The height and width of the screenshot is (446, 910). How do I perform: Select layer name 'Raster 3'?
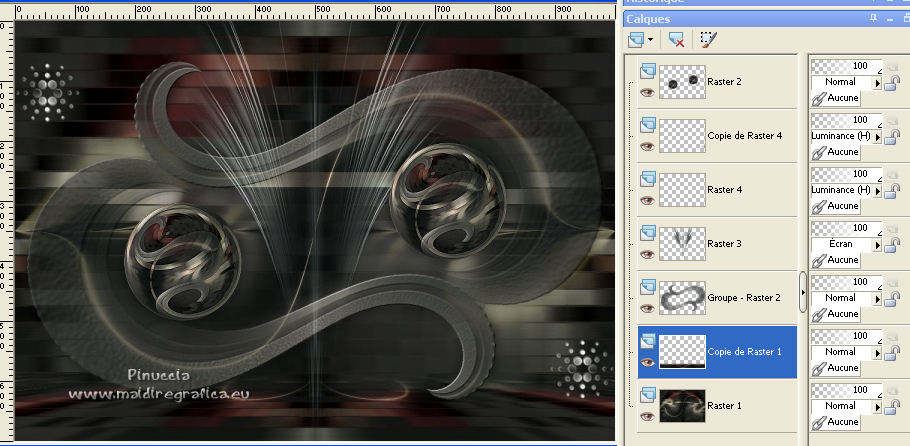click(x=724, y=244)
